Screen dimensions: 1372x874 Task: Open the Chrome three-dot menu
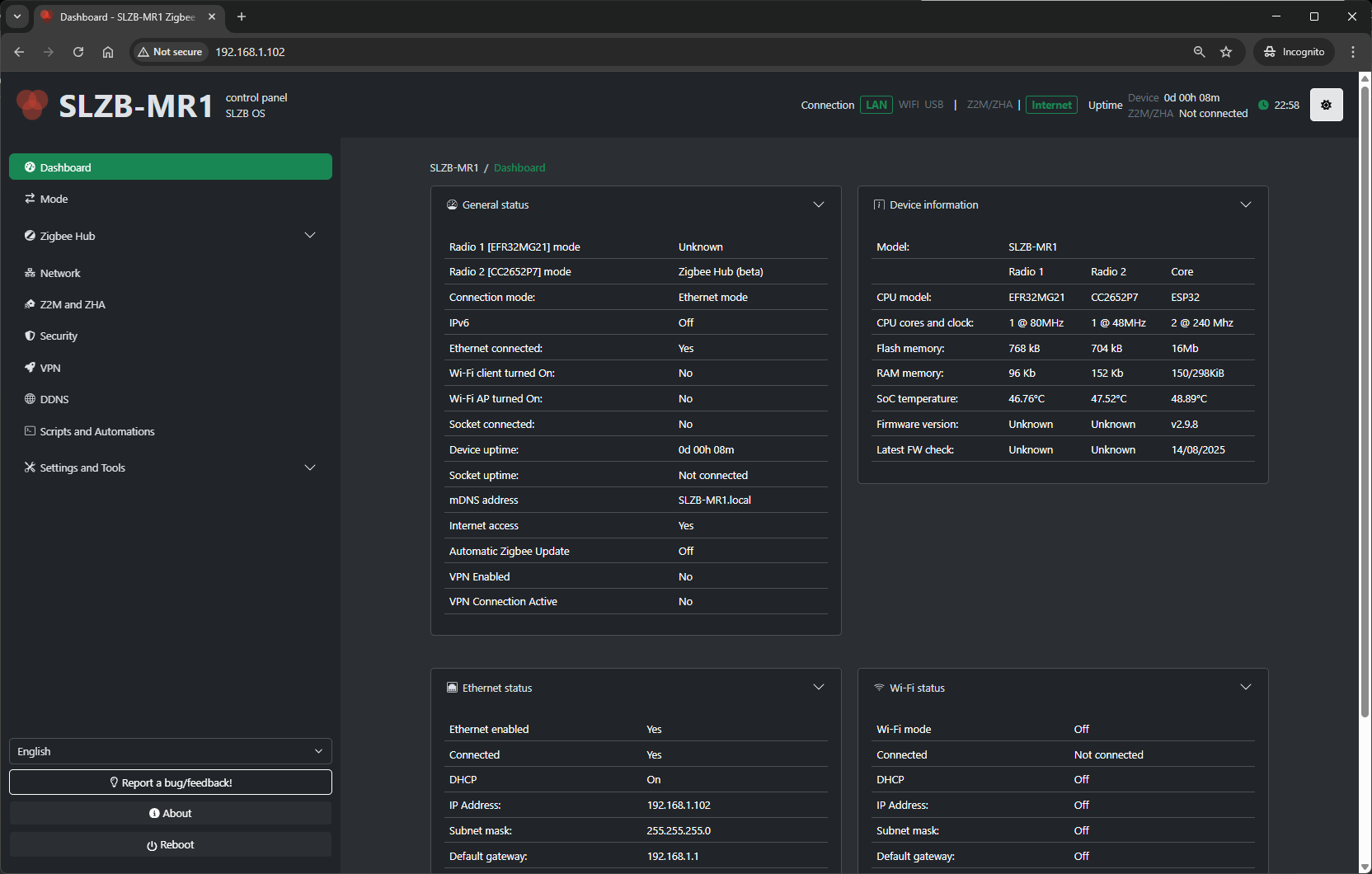[x=1353, y=52]
